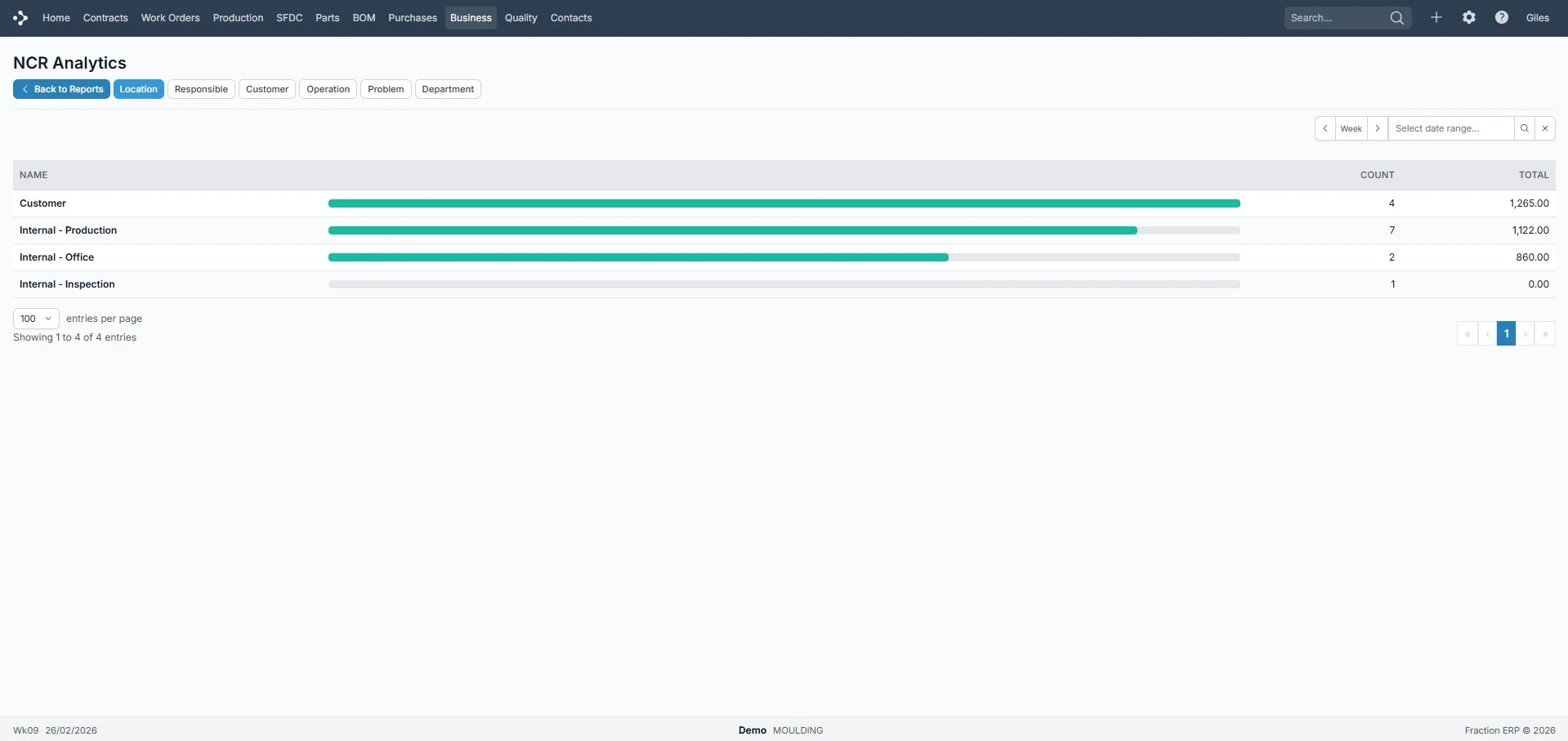Open the Quality menu

click(x=520, y=18)
